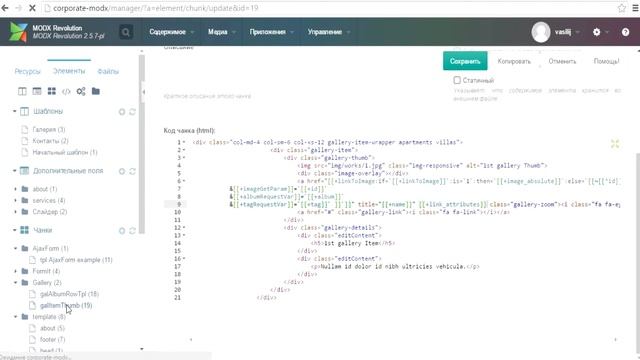Collapse the Чанки section
The width and height of the screenshot is (640, 360).
click(x=15, y=230)
